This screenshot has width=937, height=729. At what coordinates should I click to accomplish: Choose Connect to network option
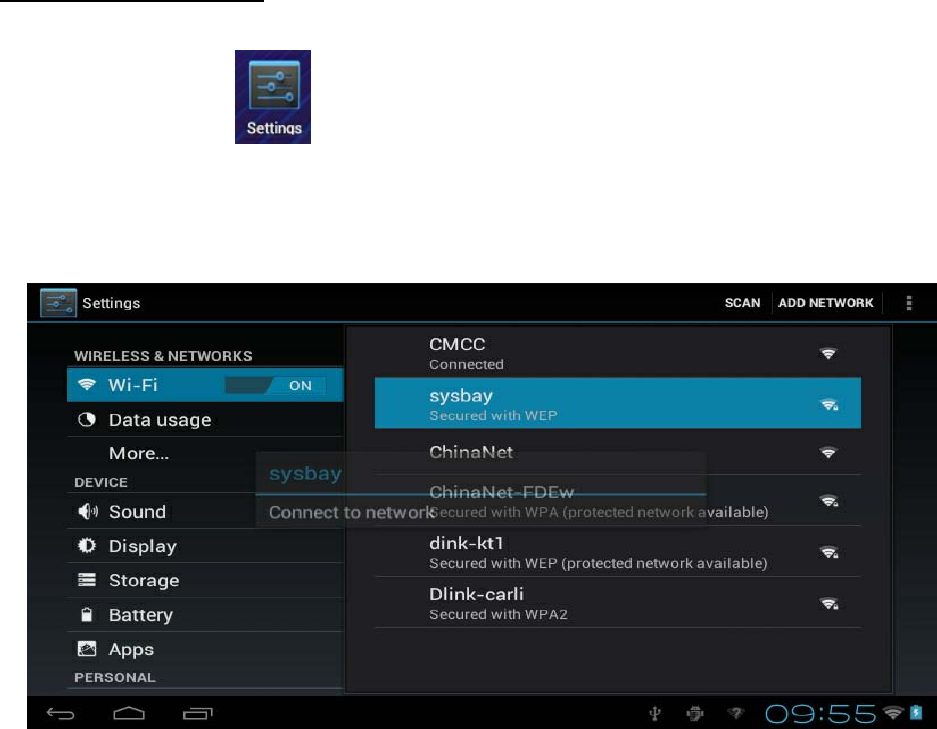(x=481, y=511)
